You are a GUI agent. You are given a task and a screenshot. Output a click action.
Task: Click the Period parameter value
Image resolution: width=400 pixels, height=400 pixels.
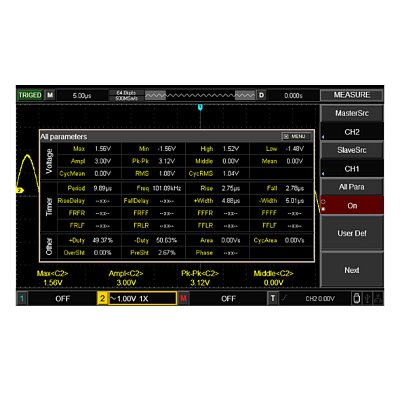point(103,188)
